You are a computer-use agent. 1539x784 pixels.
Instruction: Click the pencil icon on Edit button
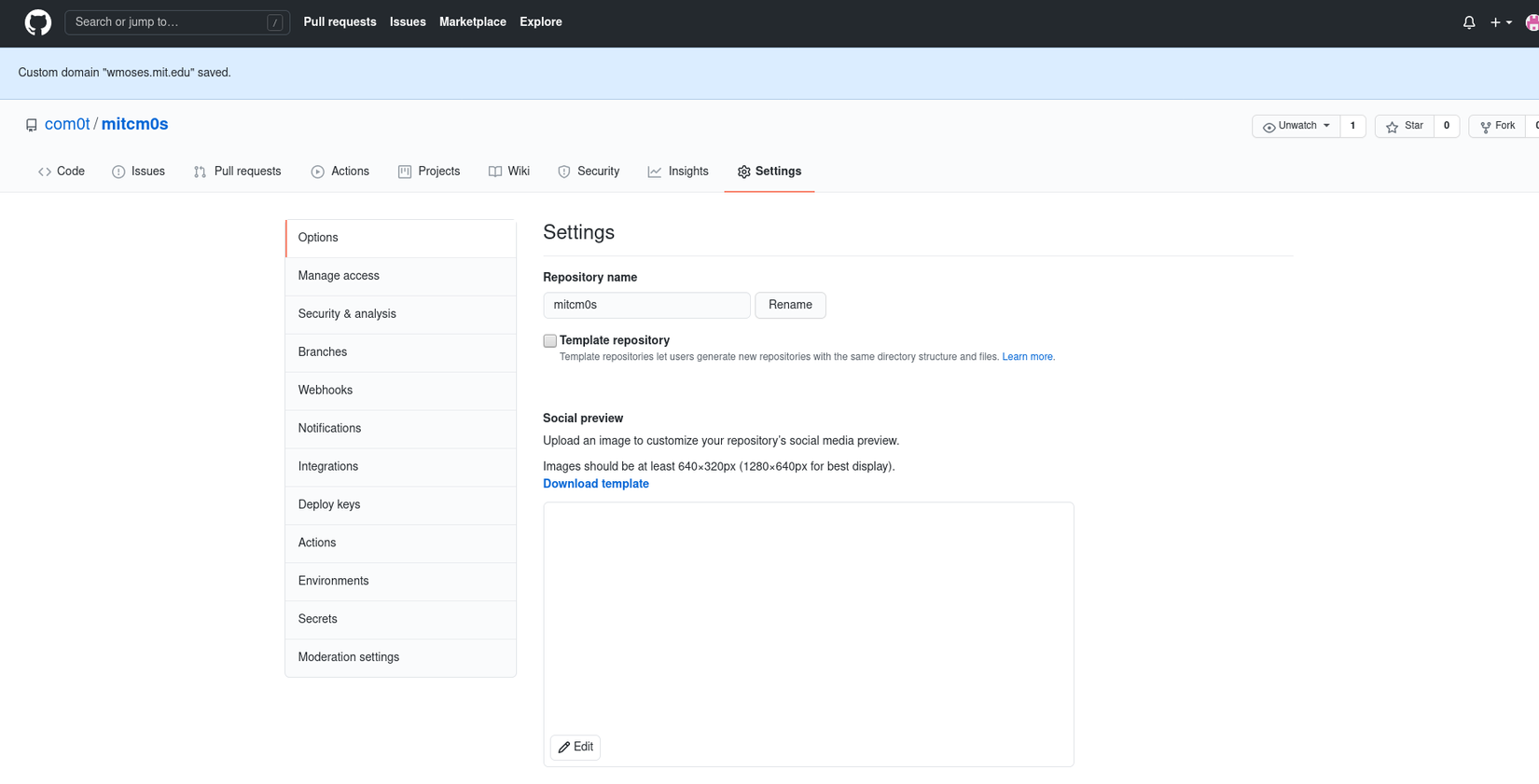point(564,748)
